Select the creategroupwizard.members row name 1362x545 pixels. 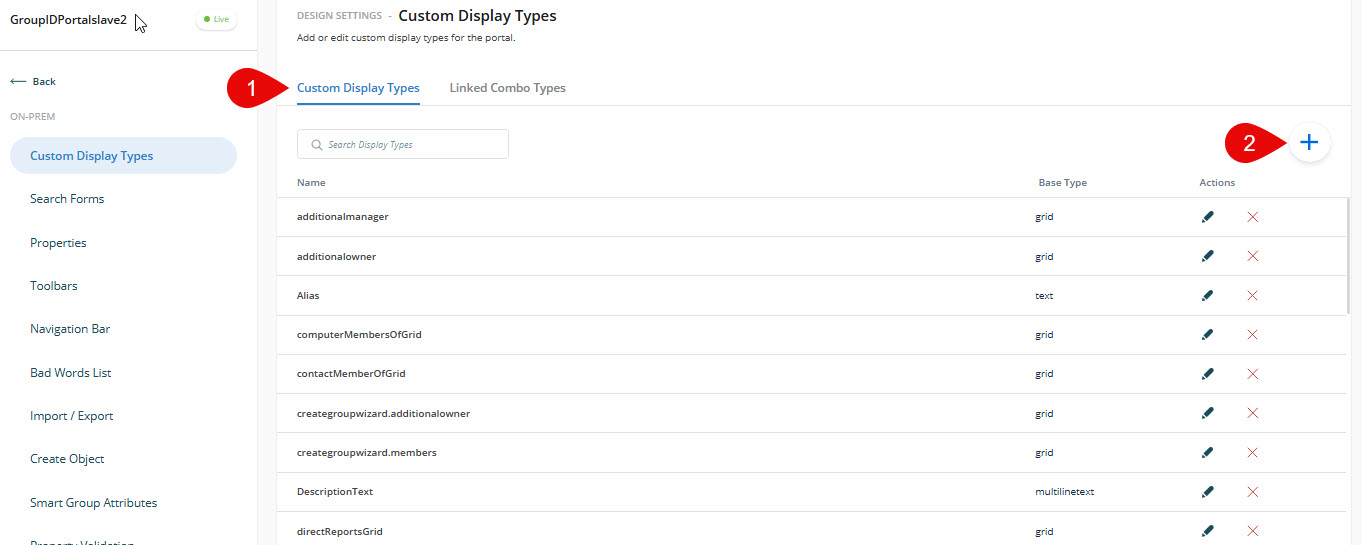click(x=367, y=453)
